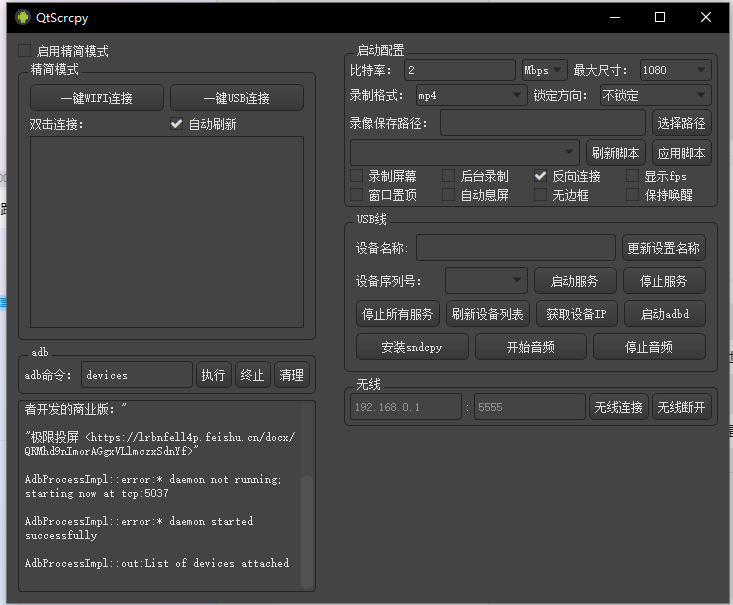Click the adb命令 input field
Viewport: 733px width, 605px height.
pos(136,375)
